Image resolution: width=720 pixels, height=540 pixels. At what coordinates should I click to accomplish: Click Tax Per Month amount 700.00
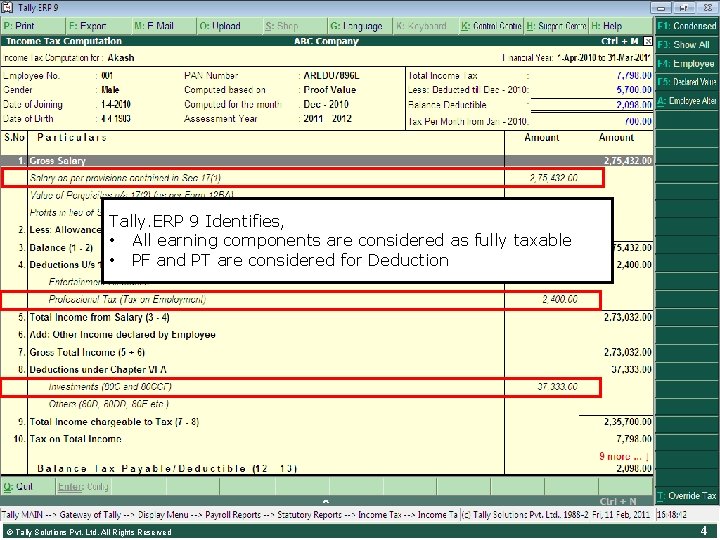[638, 122]
